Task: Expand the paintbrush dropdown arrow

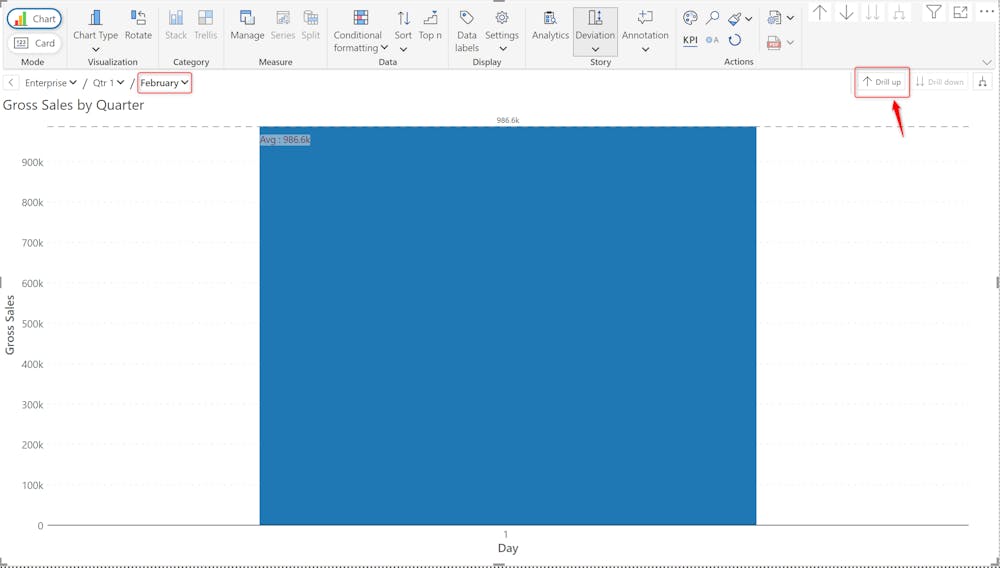Action: (749, 19)
